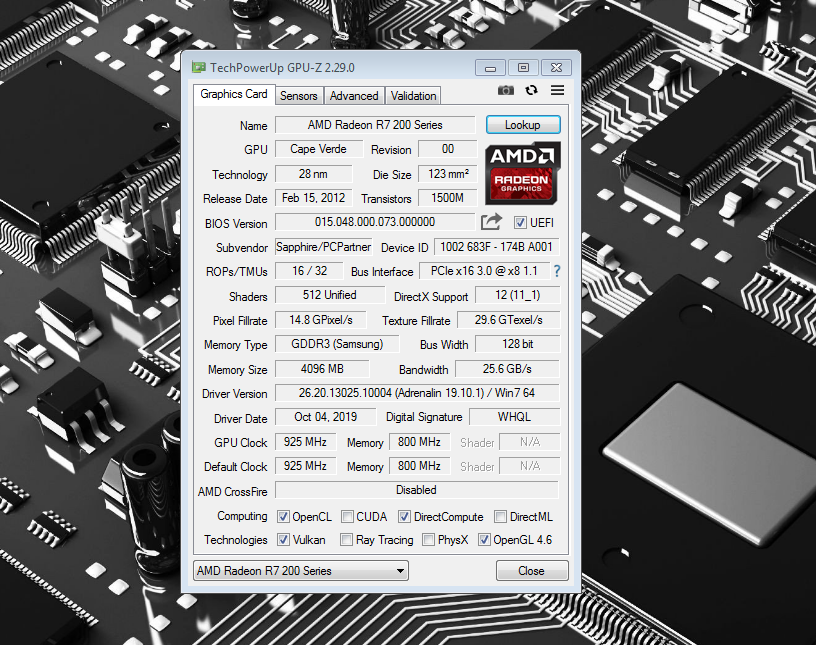The image size is (816, 645).
Task: Click the Subvendor value Sapphire/PCPartner
Action: point(323,247)
